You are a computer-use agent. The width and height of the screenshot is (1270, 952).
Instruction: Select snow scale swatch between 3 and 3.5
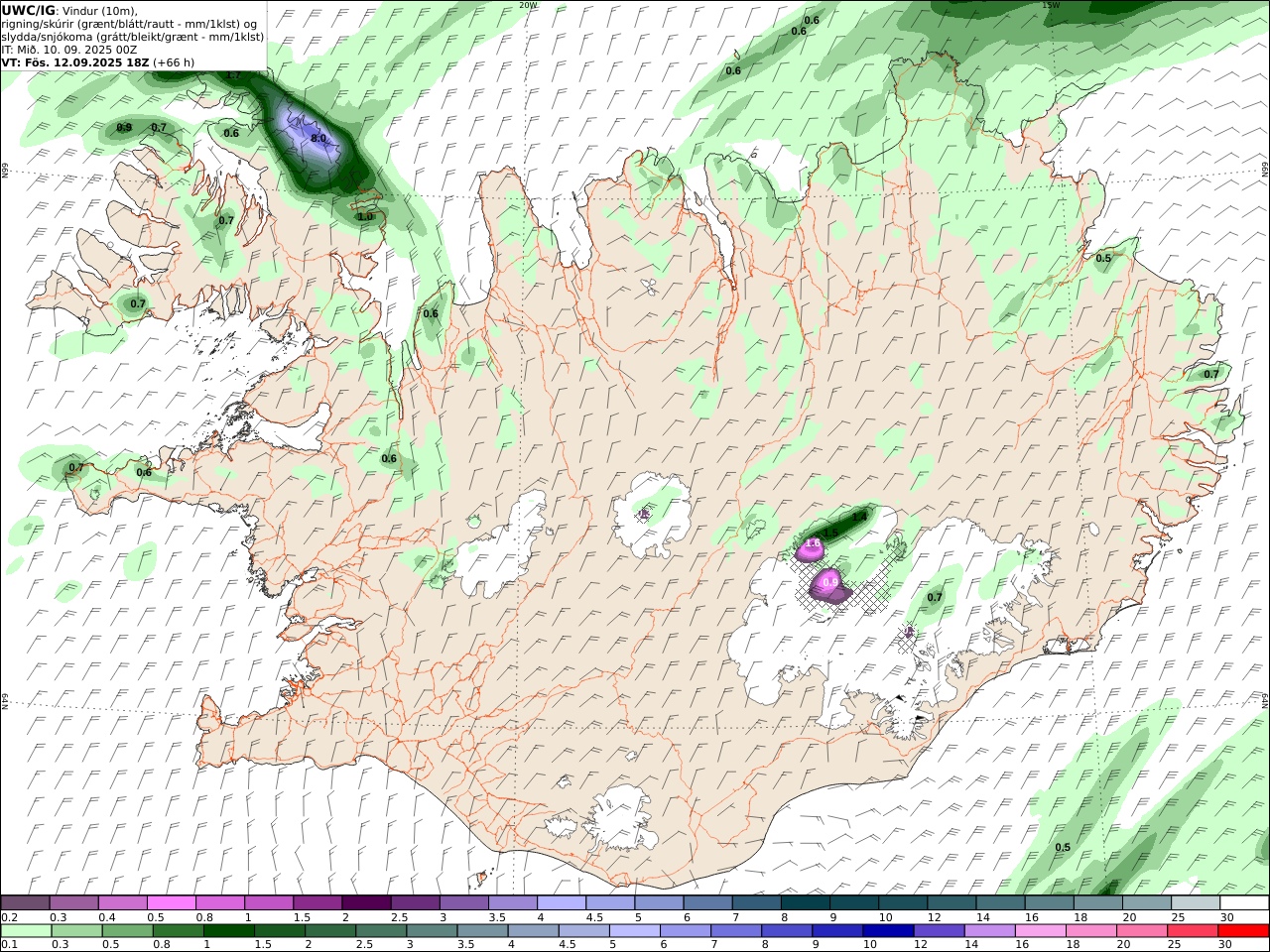[x=463, y=902]
